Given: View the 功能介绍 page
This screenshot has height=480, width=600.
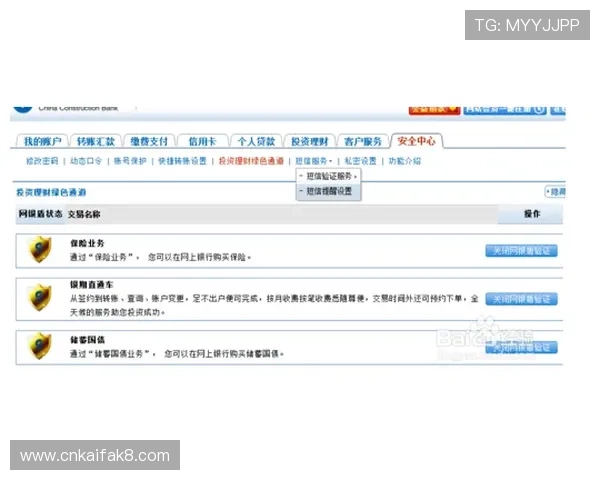Looking at the screenshot, I should 404,161.
